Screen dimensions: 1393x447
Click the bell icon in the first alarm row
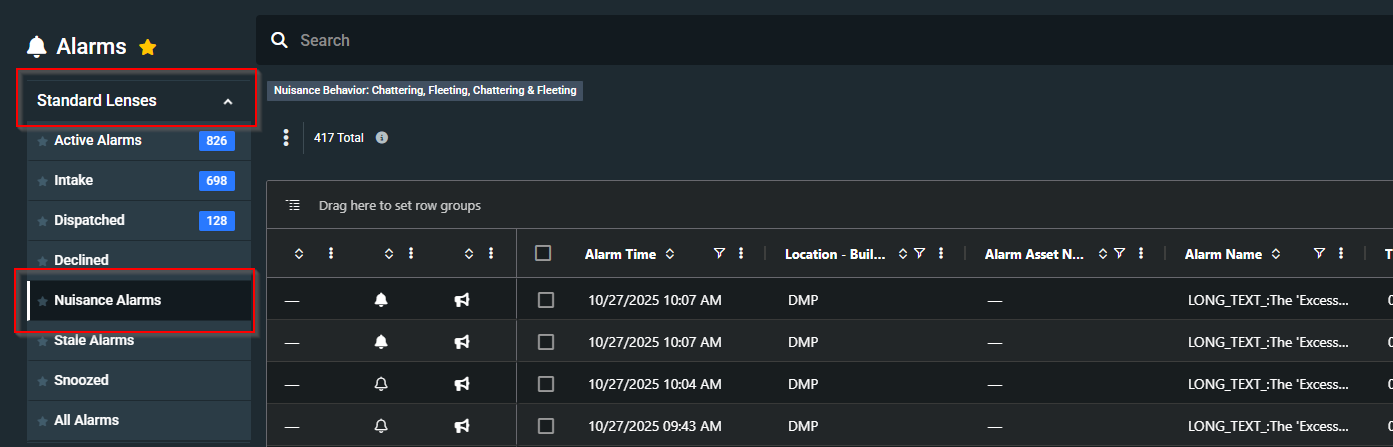[381, 300]
